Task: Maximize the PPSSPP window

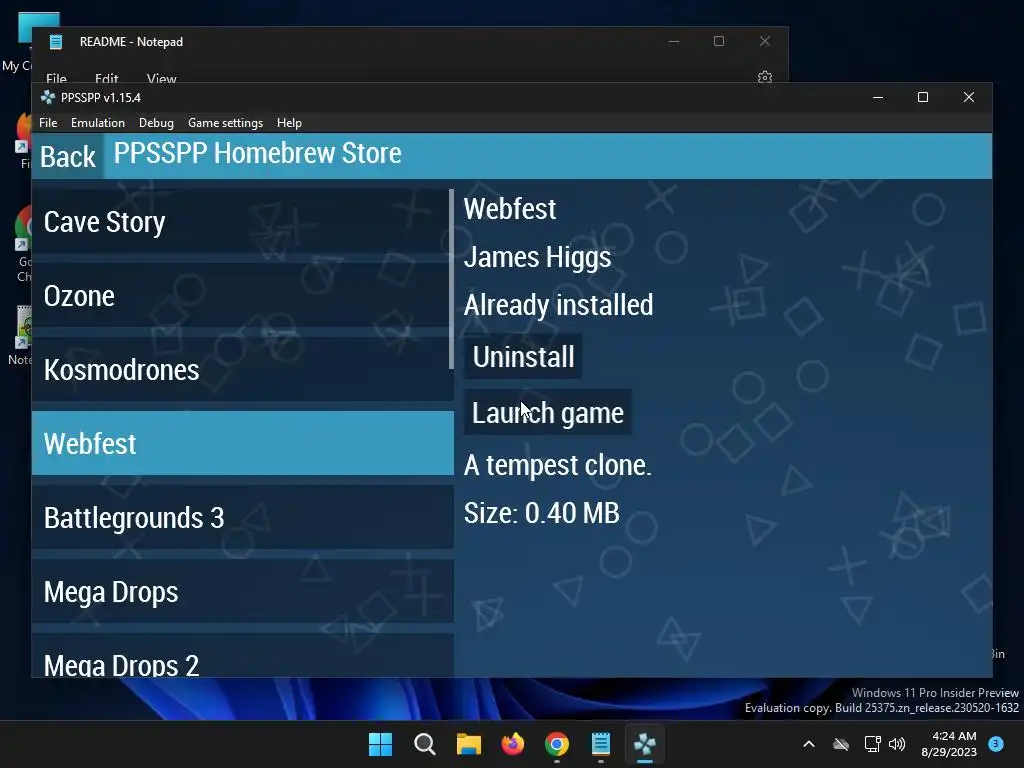Action: [923, 97]
